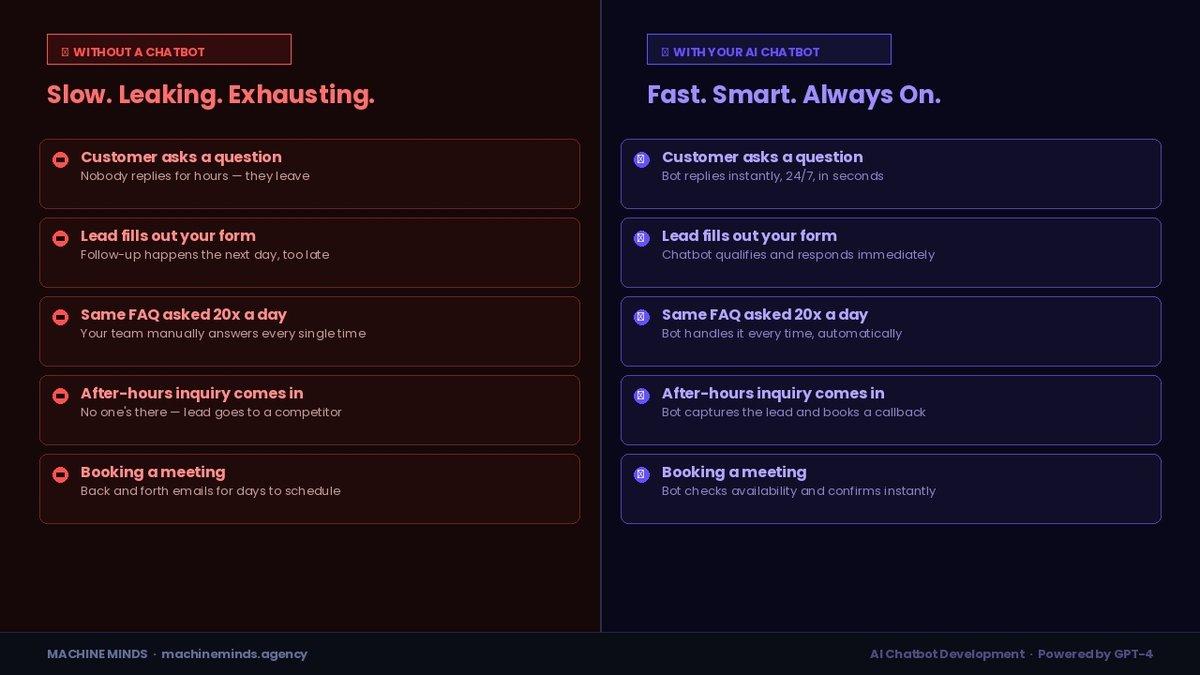Screen dimensions: 1200x675
Task: Select card 'Follow-up happens the next day, too late'
Action: [310, 253]
